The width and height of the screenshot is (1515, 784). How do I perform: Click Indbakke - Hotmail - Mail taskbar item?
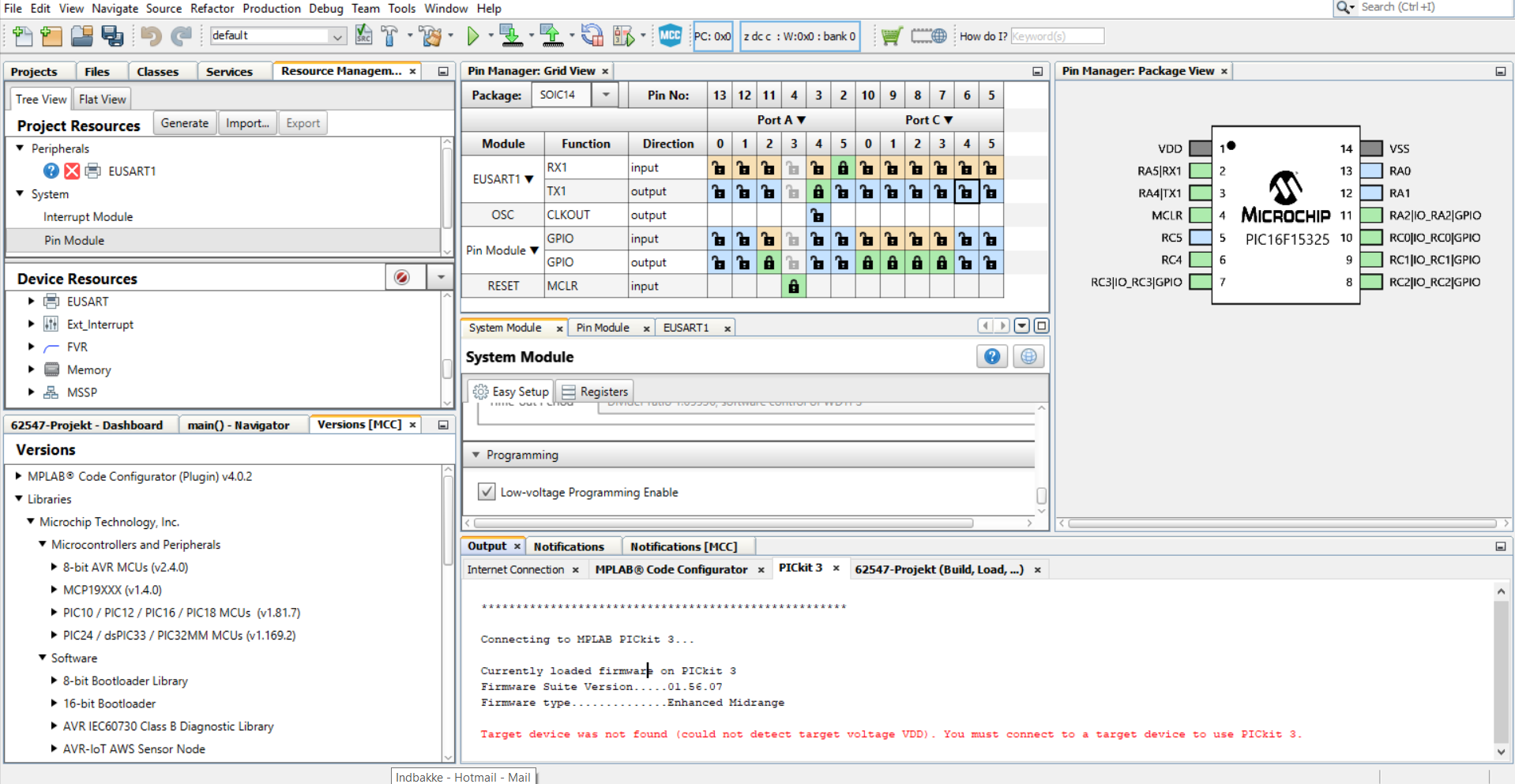click(x=463, y=777)
